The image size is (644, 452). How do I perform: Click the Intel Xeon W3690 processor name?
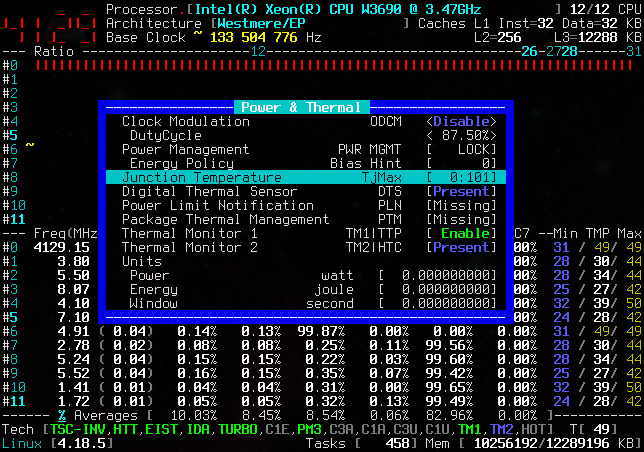tap(338, 9)
